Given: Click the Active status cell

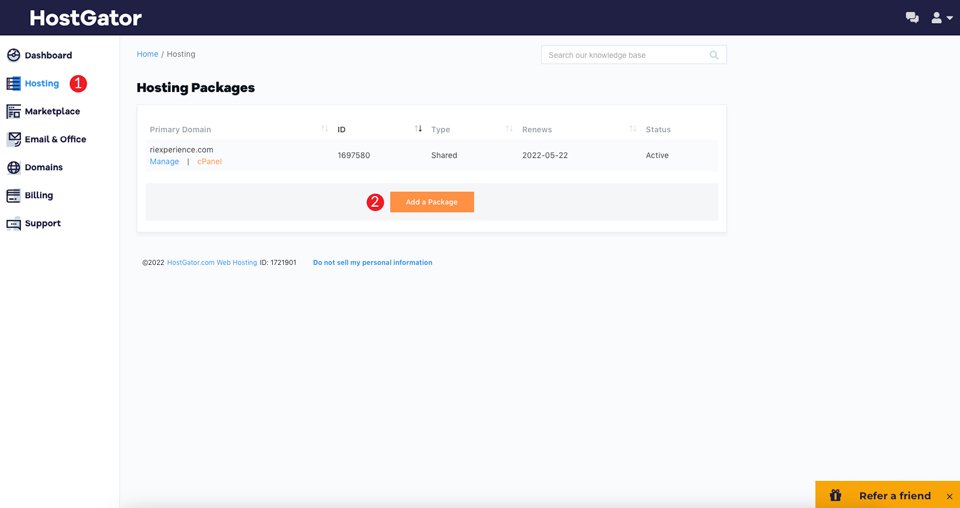Looking at the screenshot, I should pos(657,155).
